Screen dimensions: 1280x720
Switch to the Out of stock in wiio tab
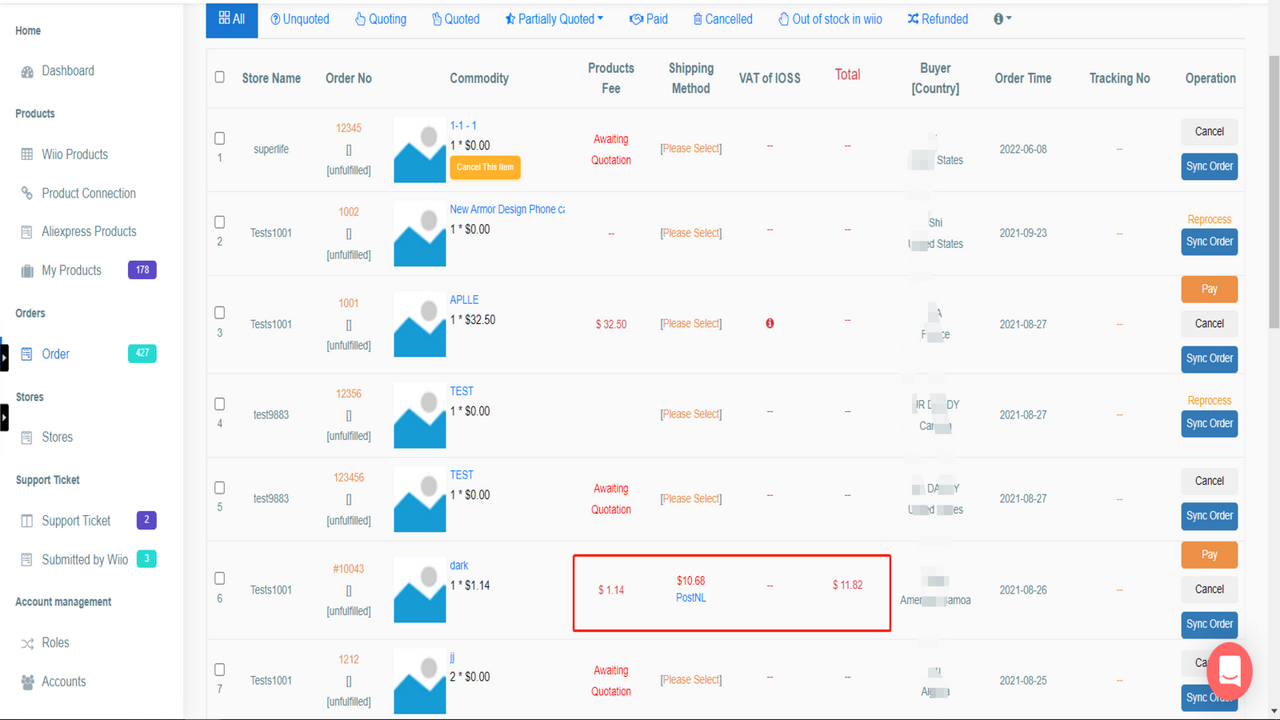(829, 18)
